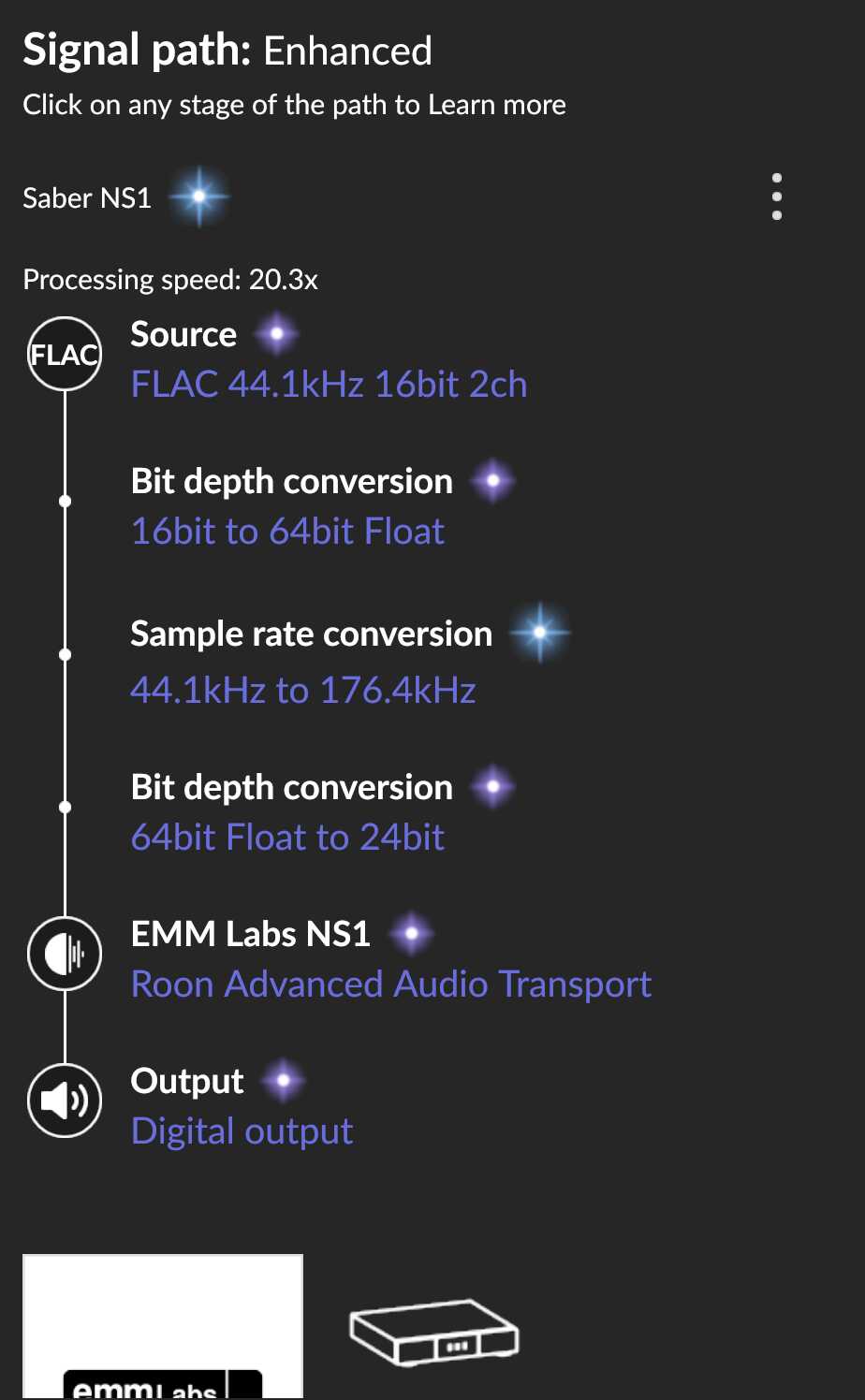Click the star beside EMM Labs NS1
This screenshot has height=1400, width=865.
(x=411, y=933)
